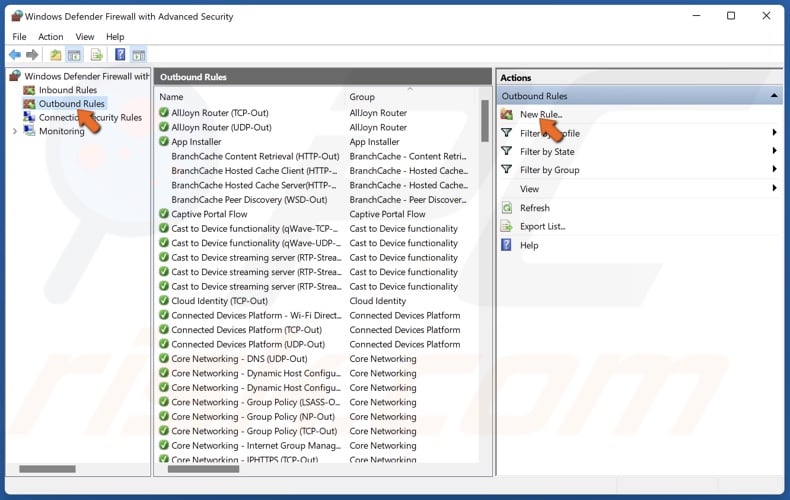Sort rules by the Name column header
The image size is (790, 500).
coord(171,97)
